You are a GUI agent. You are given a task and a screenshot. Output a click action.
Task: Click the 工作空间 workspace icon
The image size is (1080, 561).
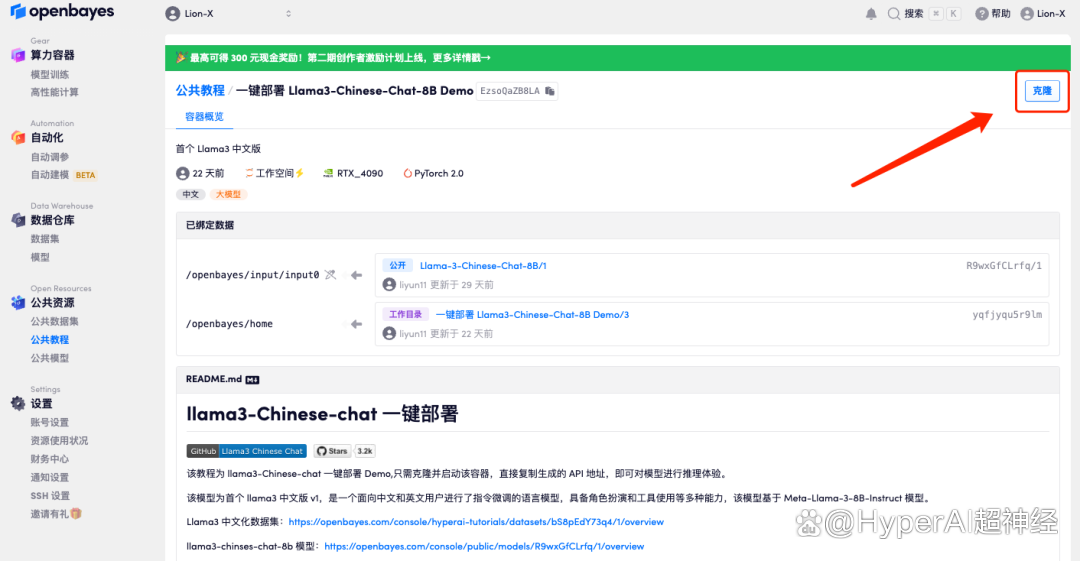coord(249,174)
